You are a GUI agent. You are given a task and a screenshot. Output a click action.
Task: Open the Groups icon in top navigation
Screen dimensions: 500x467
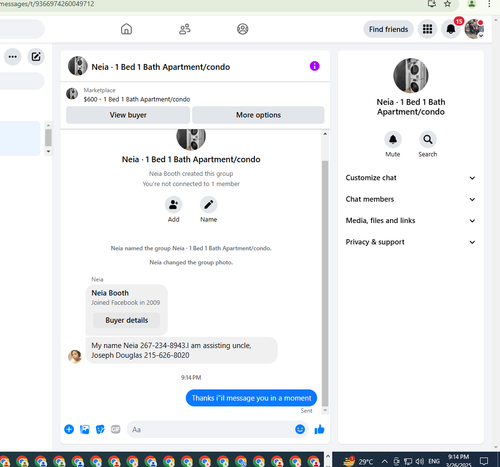pos(243,29)
